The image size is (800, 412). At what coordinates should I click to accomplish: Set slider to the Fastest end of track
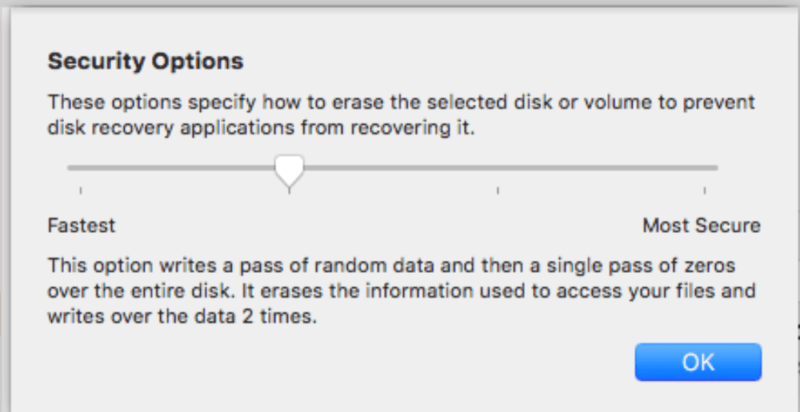(x=81, y=168)
